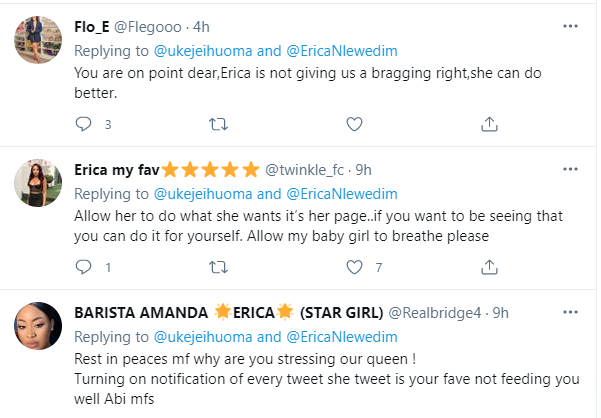Screen dimensions: 601x418
Task: Reply to Erica my fav's tweet
Action: click(x=84, y=267)
